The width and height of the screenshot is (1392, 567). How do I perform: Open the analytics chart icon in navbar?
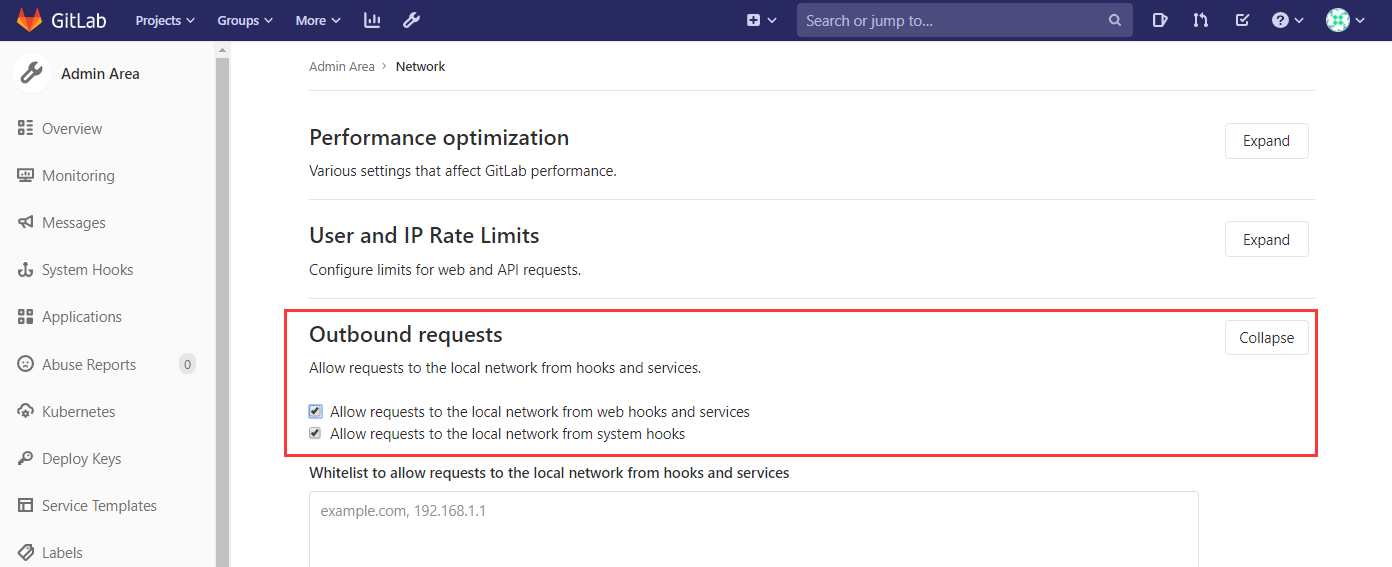coord(372,20)
